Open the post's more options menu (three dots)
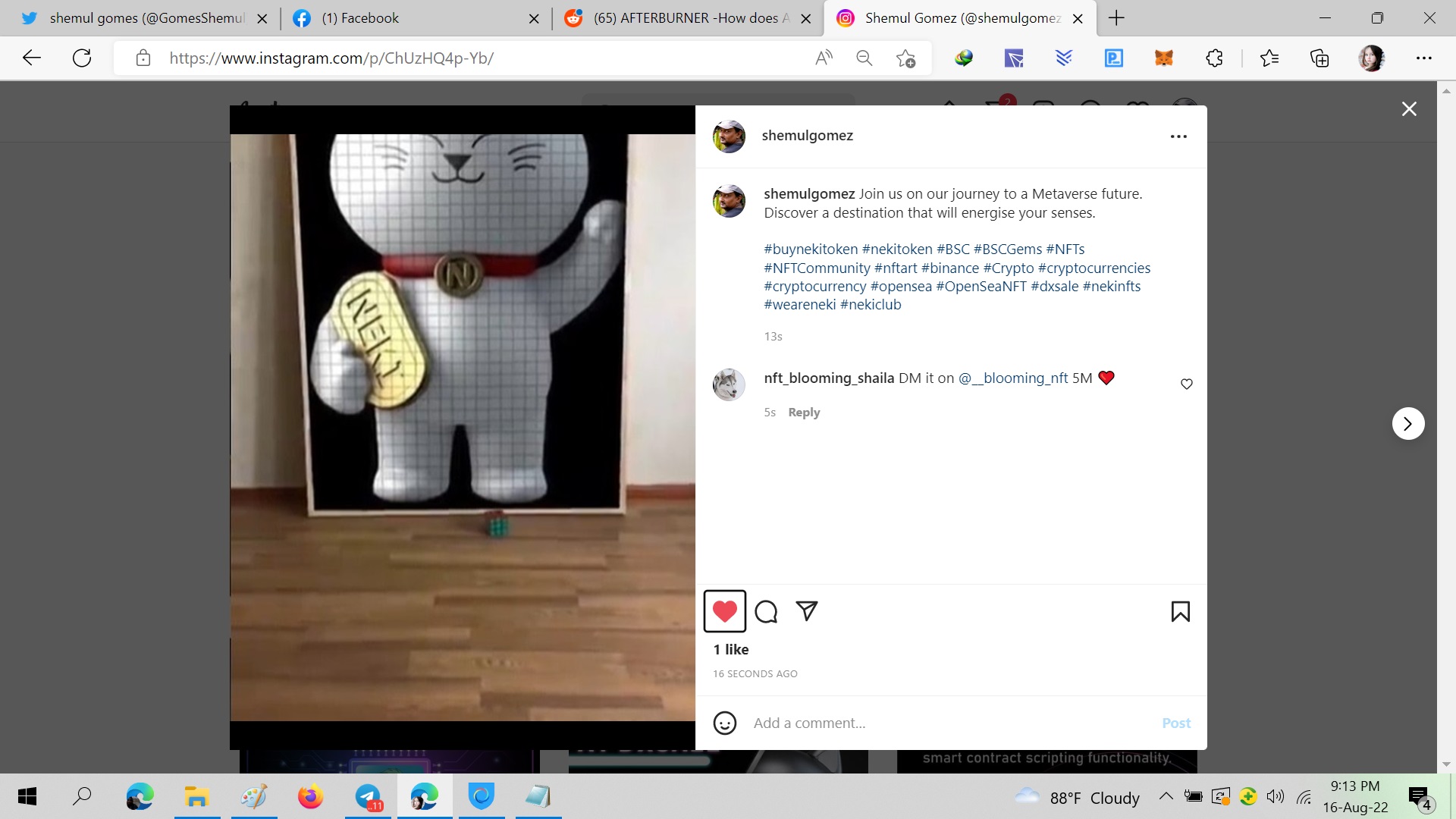Viewport: 1456px width, 819px height. pos(1178,136)
